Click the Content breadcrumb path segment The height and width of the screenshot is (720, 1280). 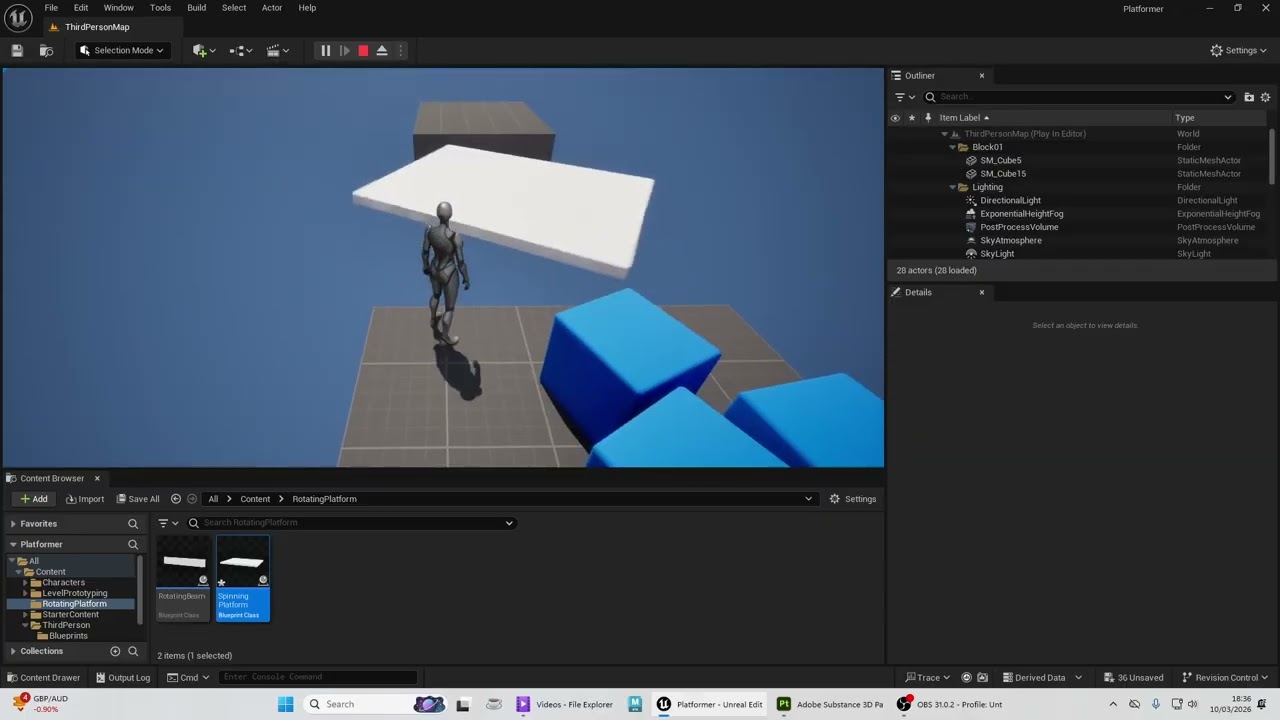255,499
